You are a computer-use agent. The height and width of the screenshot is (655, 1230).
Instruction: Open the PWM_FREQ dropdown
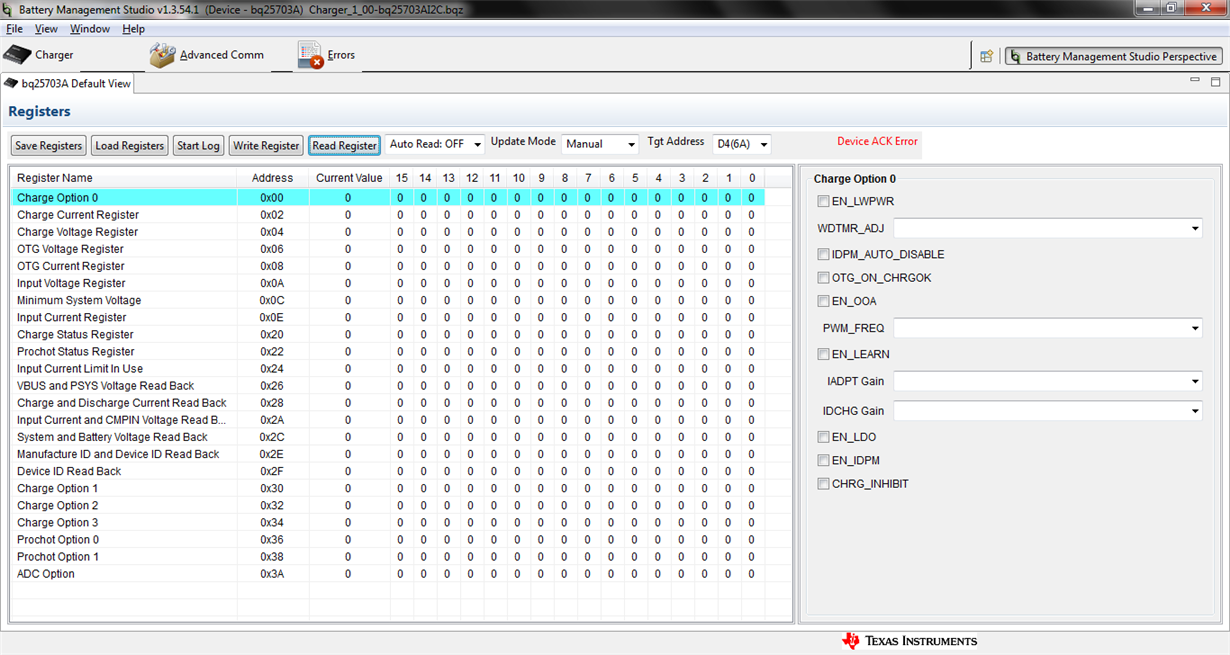1048,328
